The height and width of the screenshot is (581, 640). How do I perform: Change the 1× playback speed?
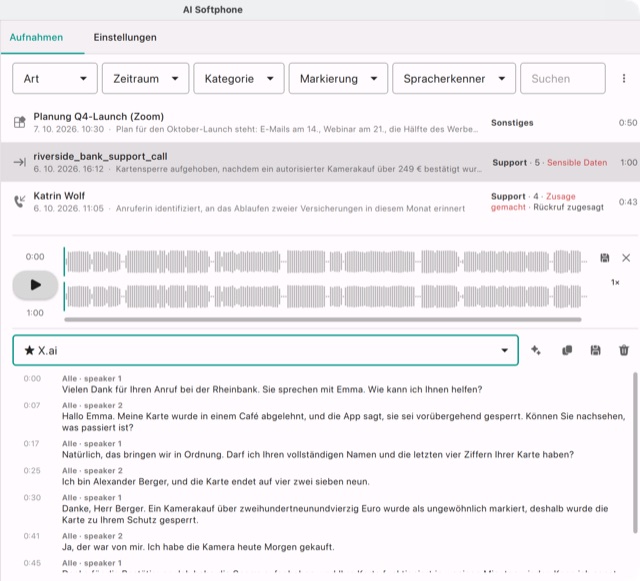[x=615, y=282]
